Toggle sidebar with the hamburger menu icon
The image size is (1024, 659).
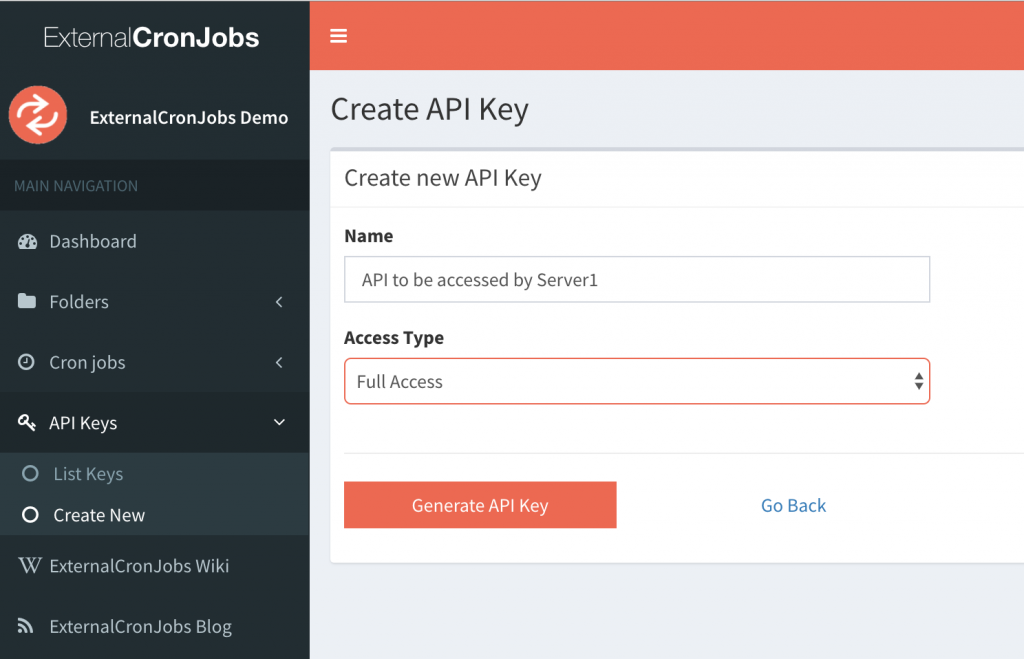[338, 36]
